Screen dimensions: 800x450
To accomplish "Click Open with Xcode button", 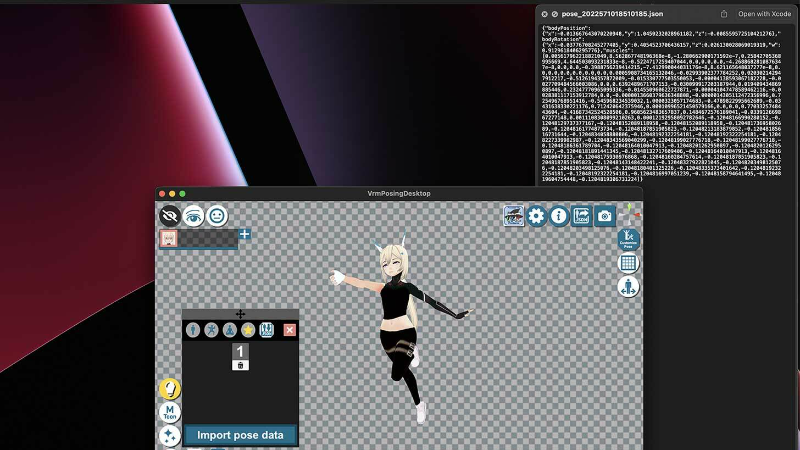I will [x=765, y=14].
